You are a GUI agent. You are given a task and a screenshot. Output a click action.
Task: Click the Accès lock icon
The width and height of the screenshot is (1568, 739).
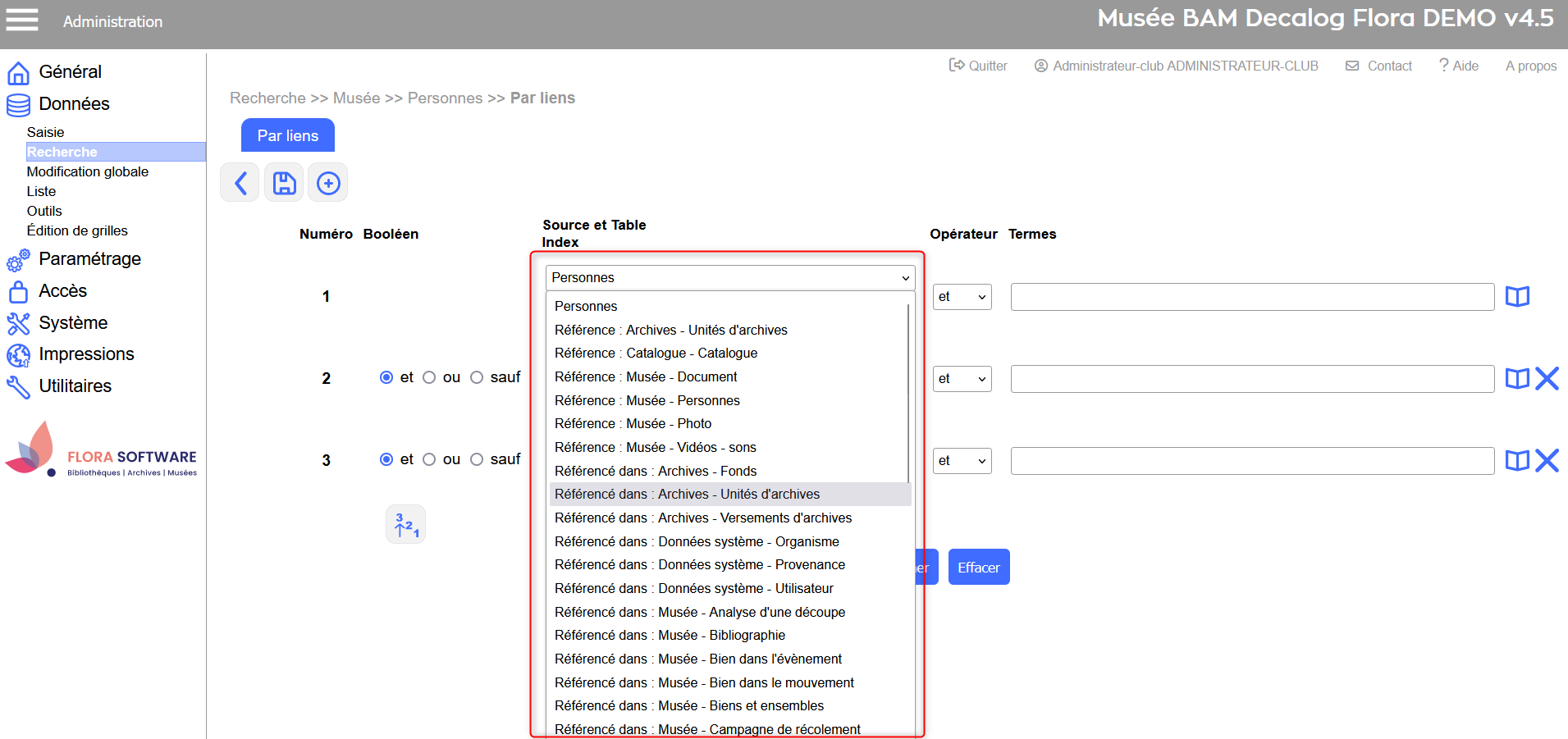tap(18, 292)
